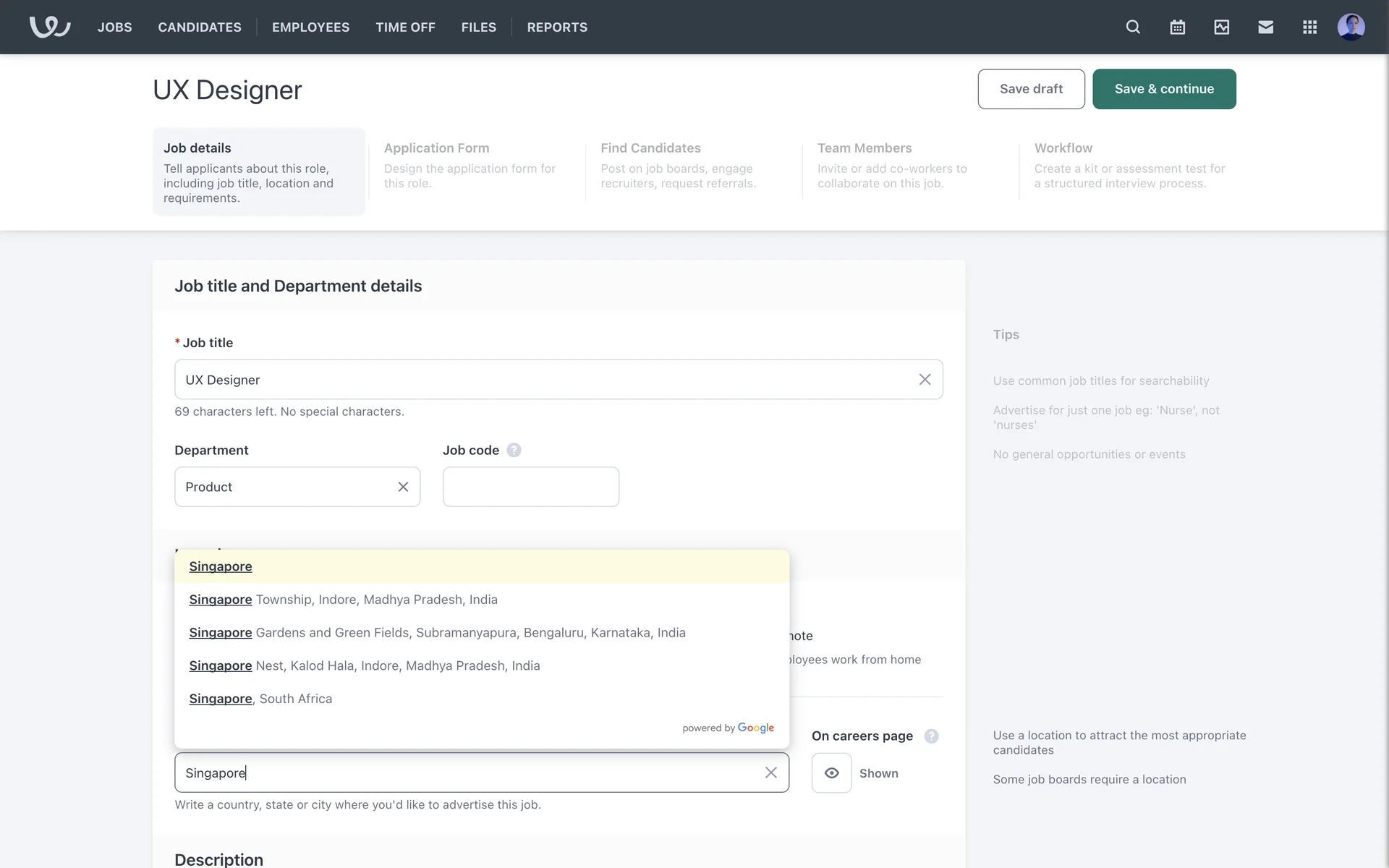Screen dimensions: 1389x868
Task: Clear the Singapore location input
Action: point(770,773)
